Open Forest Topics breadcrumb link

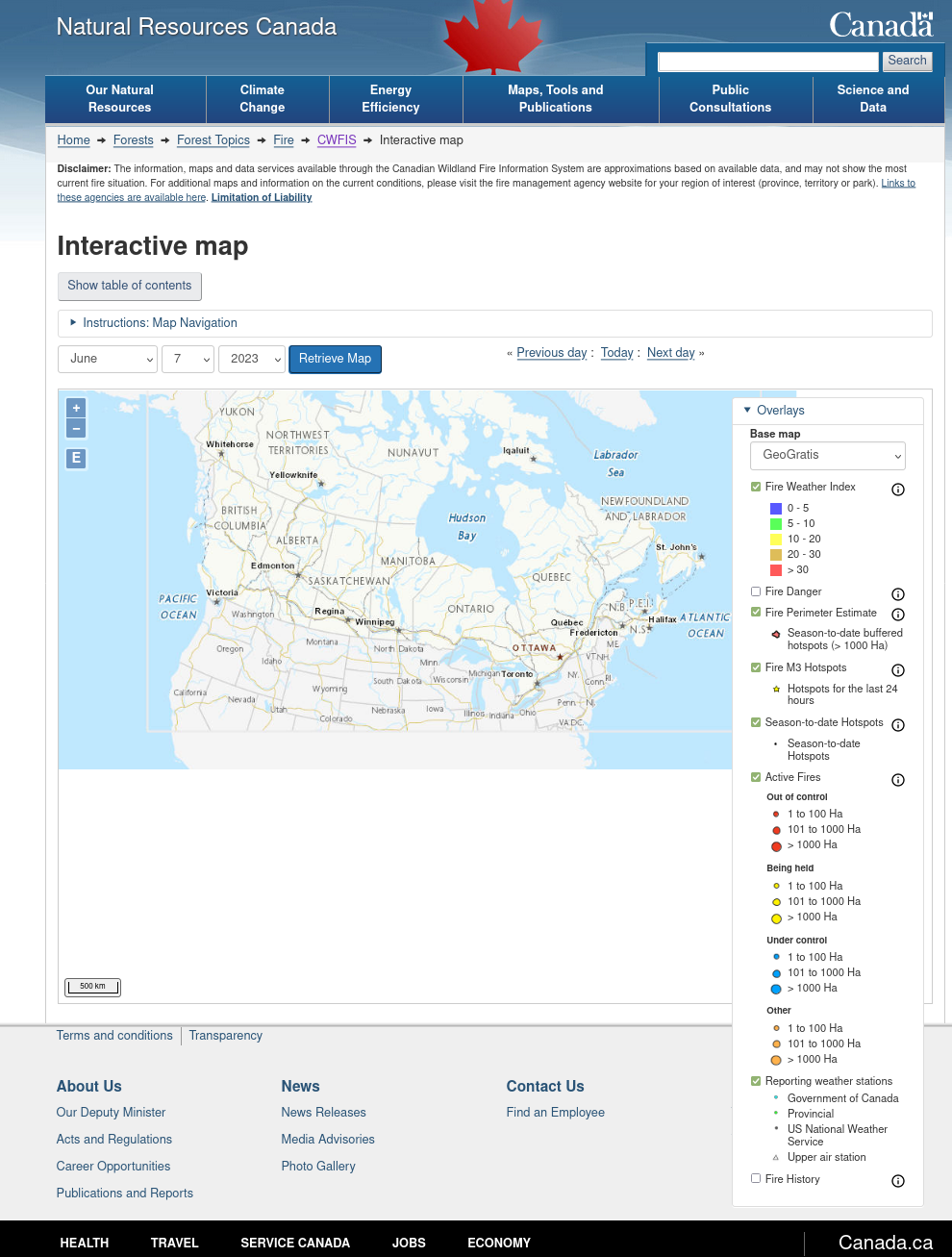pos(213,140)
